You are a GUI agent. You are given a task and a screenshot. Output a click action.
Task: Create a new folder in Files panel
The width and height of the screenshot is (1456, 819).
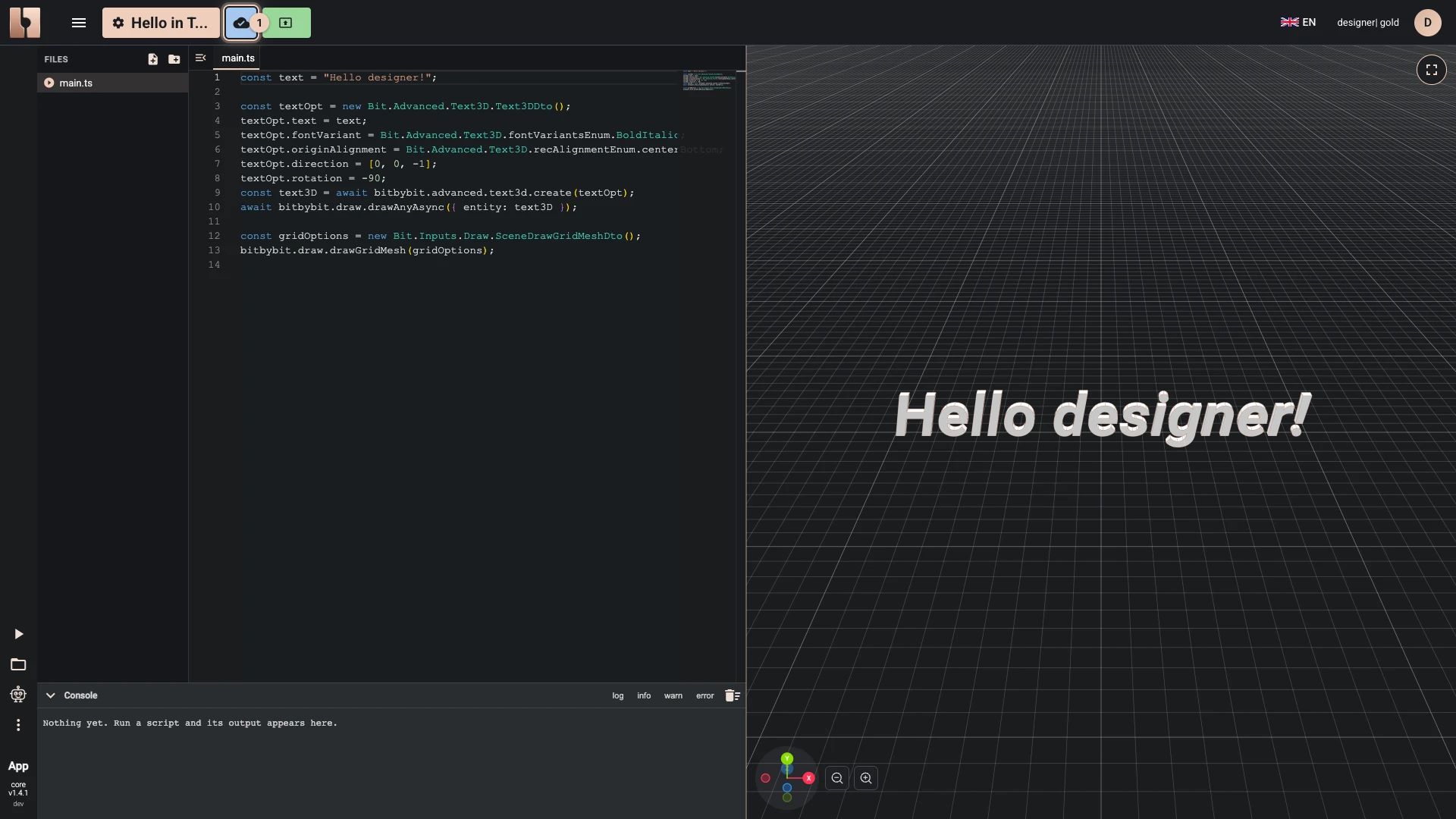(174, 59)
